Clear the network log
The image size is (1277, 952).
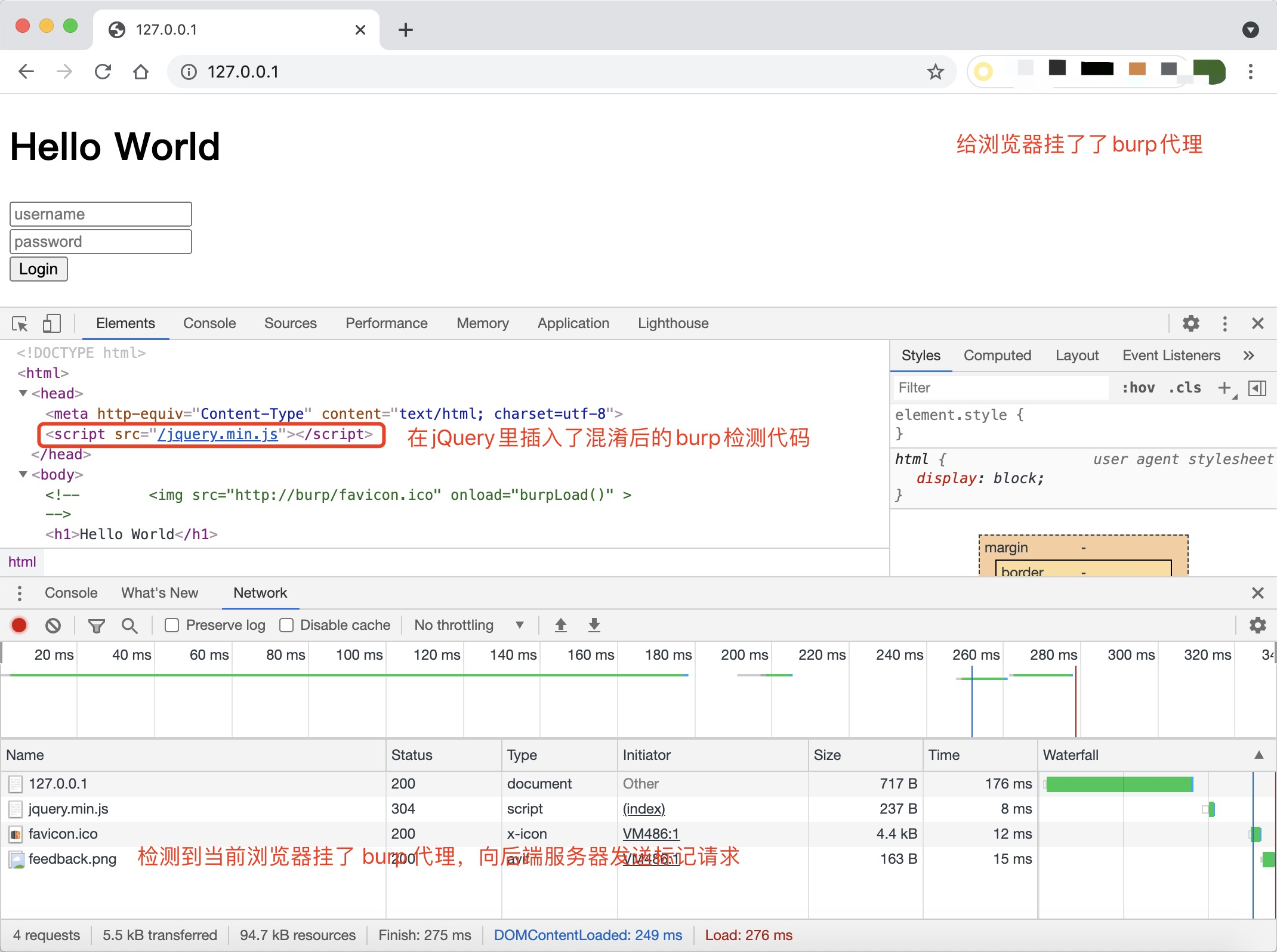click(x=53, y=625)
